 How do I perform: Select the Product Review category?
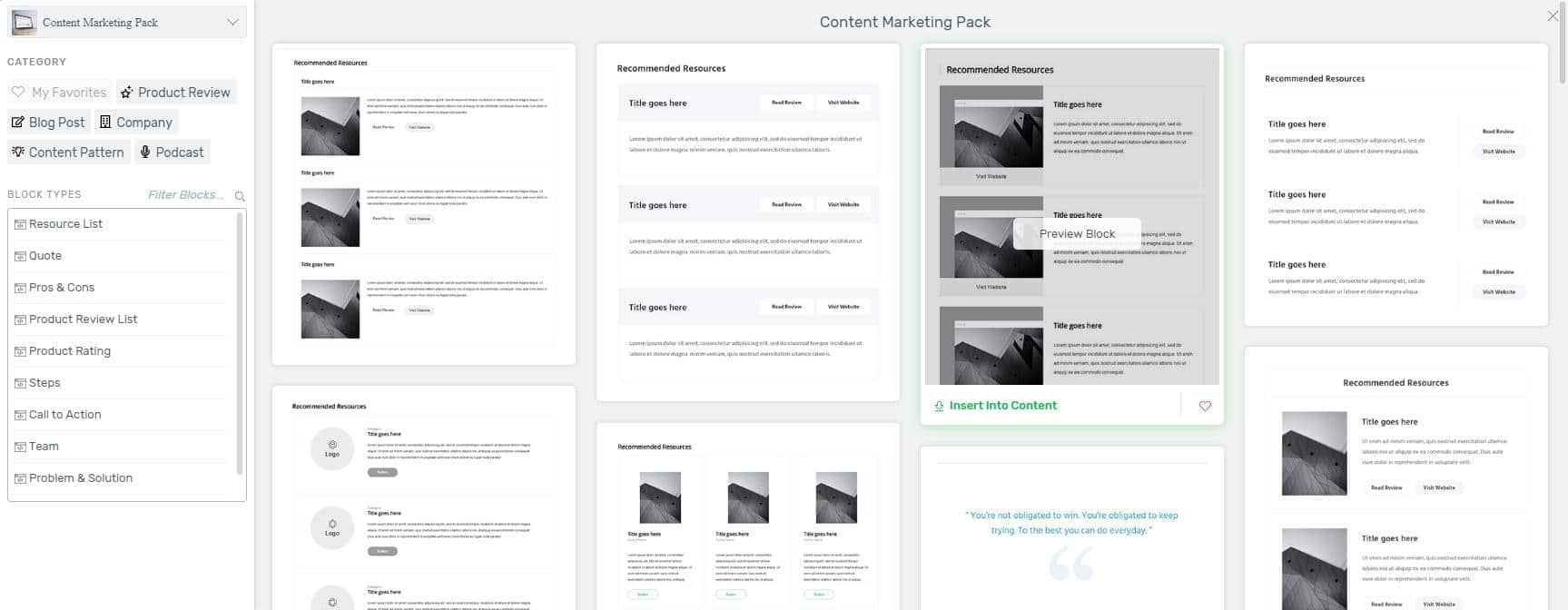(176, 92)
